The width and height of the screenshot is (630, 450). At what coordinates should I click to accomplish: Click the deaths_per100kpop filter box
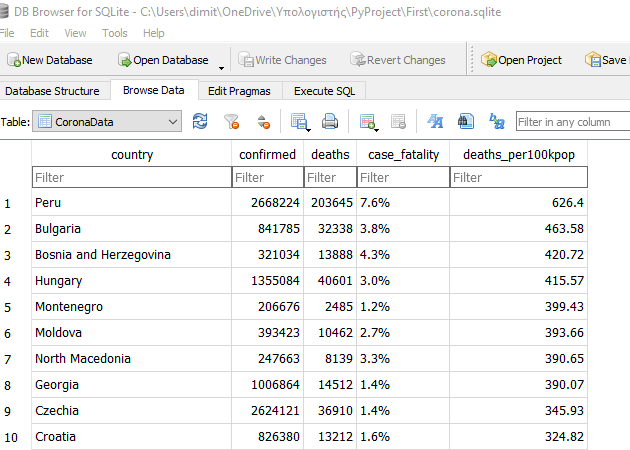click(519, 177)
